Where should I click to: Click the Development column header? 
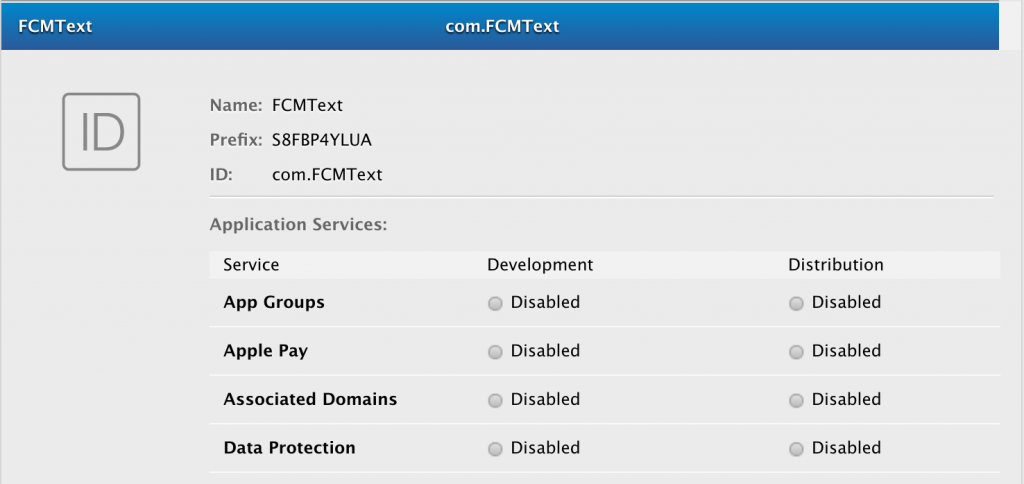point(540,265)
